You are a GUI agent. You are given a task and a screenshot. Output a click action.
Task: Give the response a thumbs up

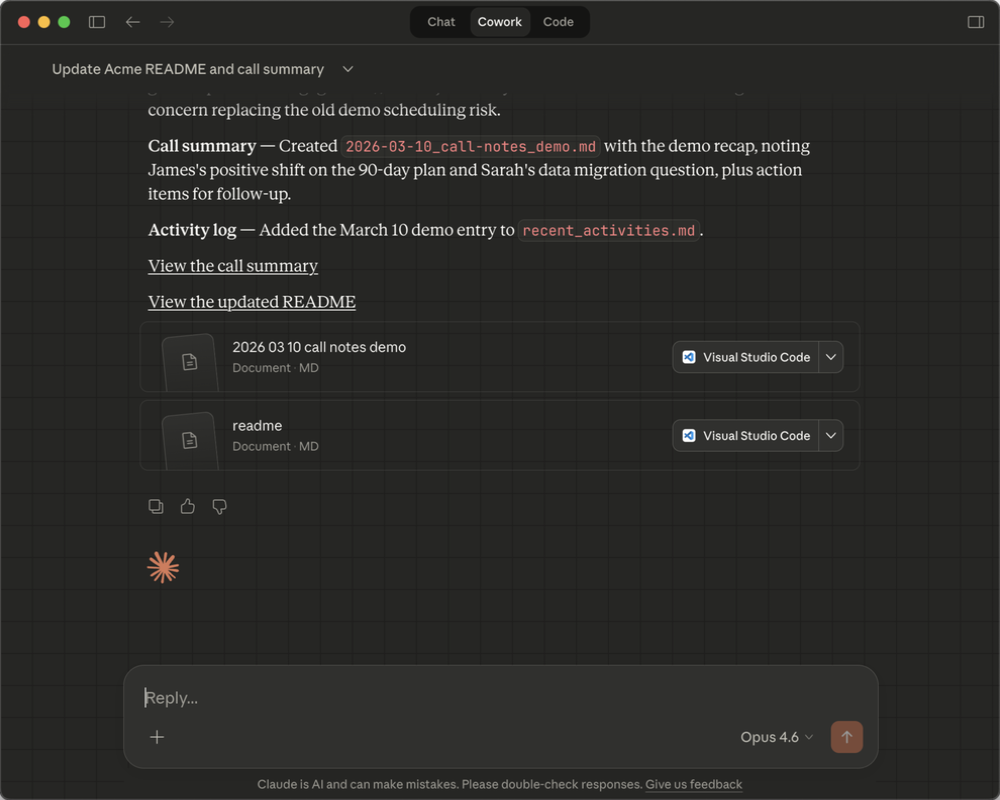(188, 507)
